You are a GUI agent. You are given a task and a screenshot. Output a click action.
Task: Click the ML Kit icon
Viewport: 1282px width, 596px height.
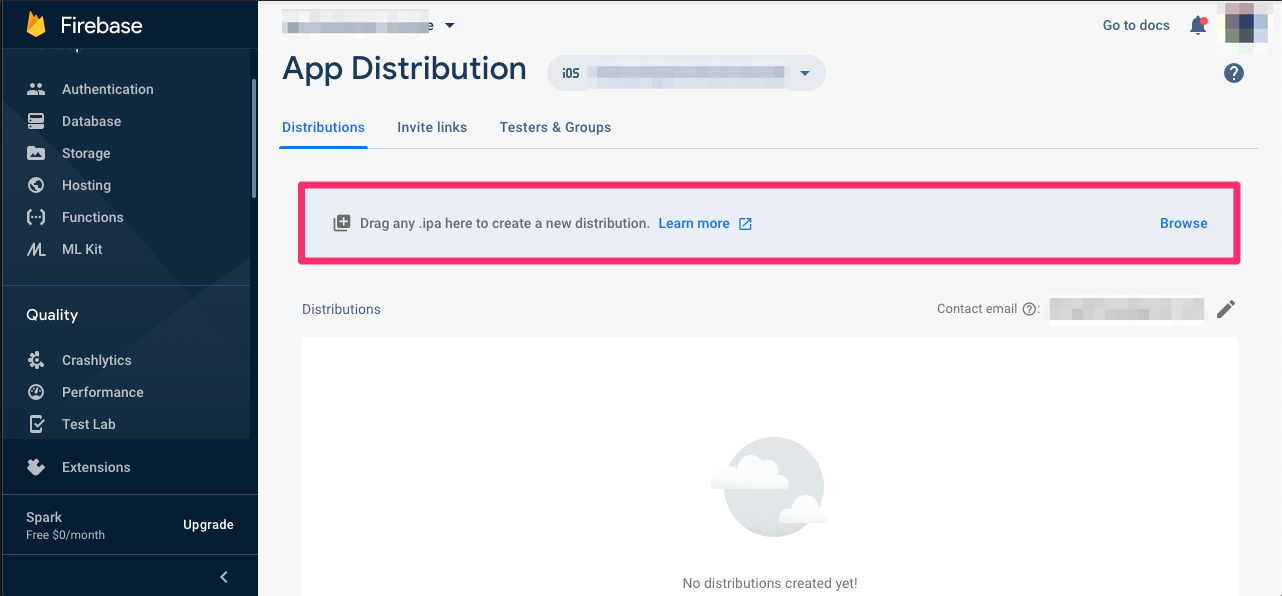36,249
